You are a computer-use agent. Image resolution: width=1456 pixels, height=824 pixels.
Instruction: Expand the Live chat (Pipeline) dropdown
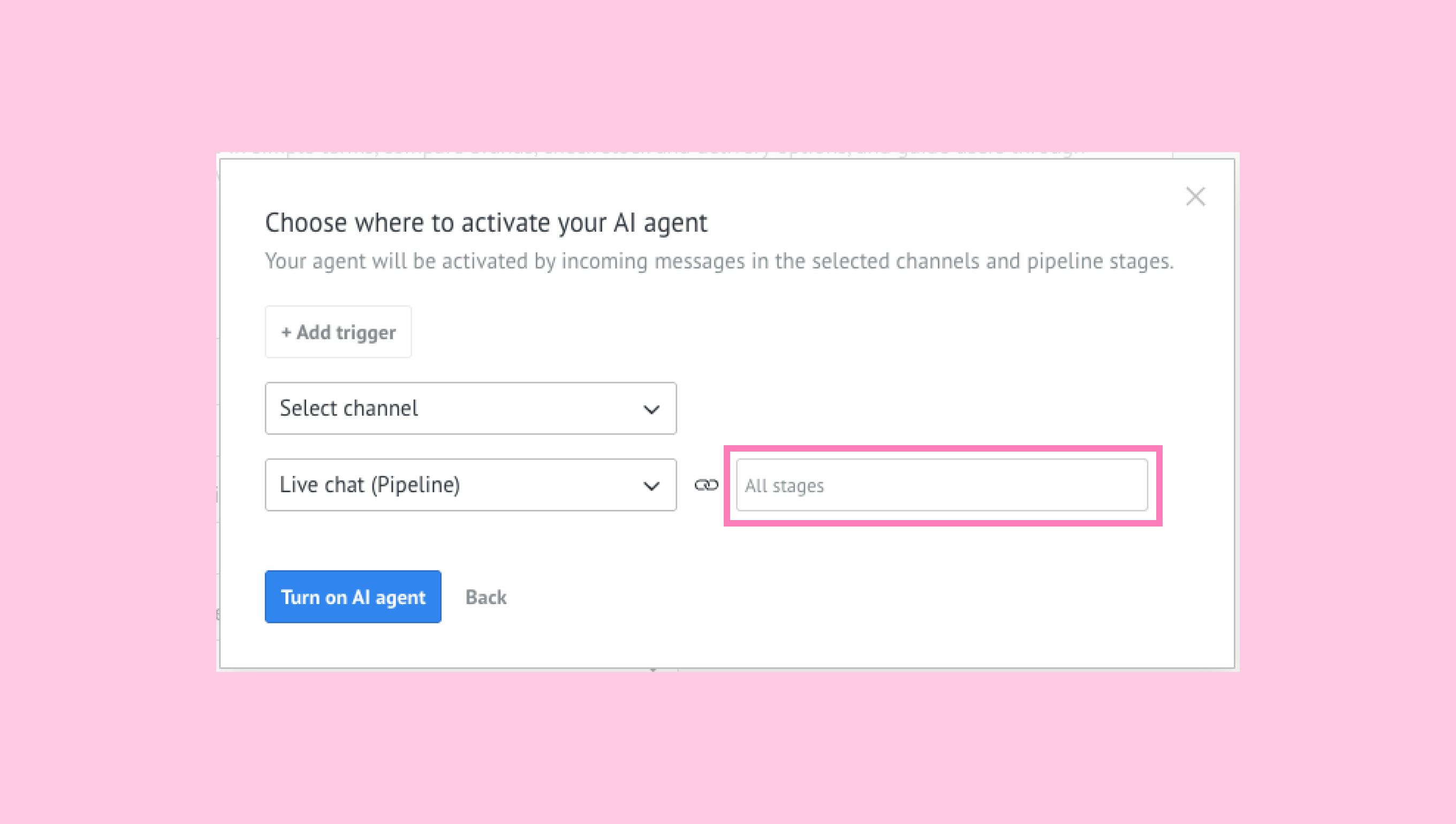click(x=470, y=484)
